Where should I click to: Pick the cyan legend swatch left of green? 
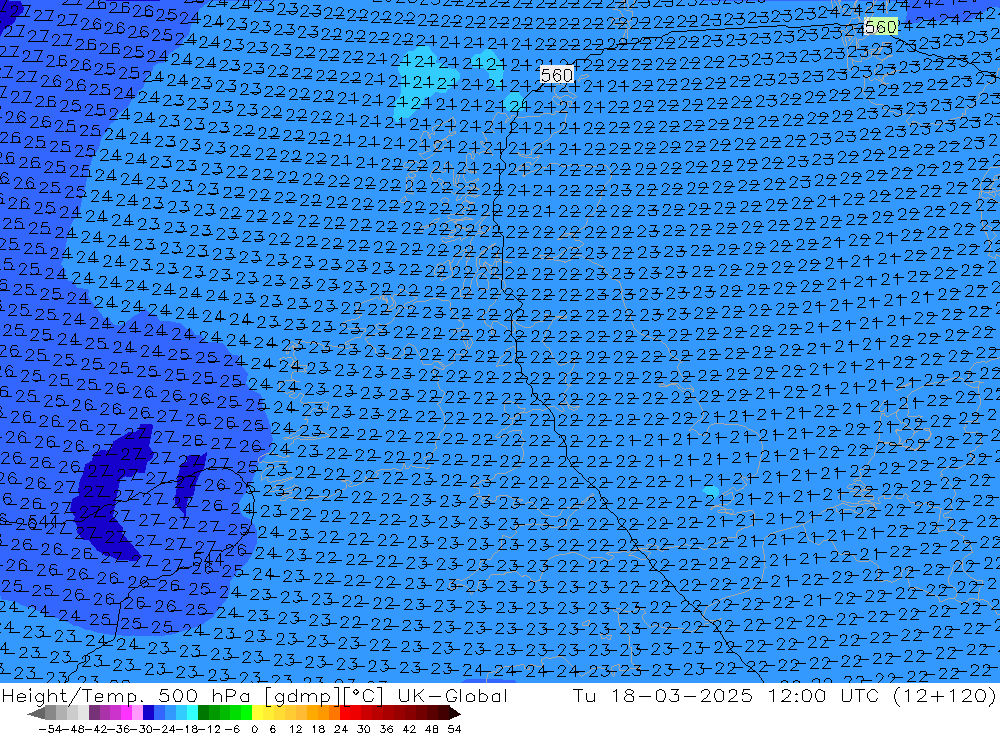pyautogui.click(x=192, y=714)
